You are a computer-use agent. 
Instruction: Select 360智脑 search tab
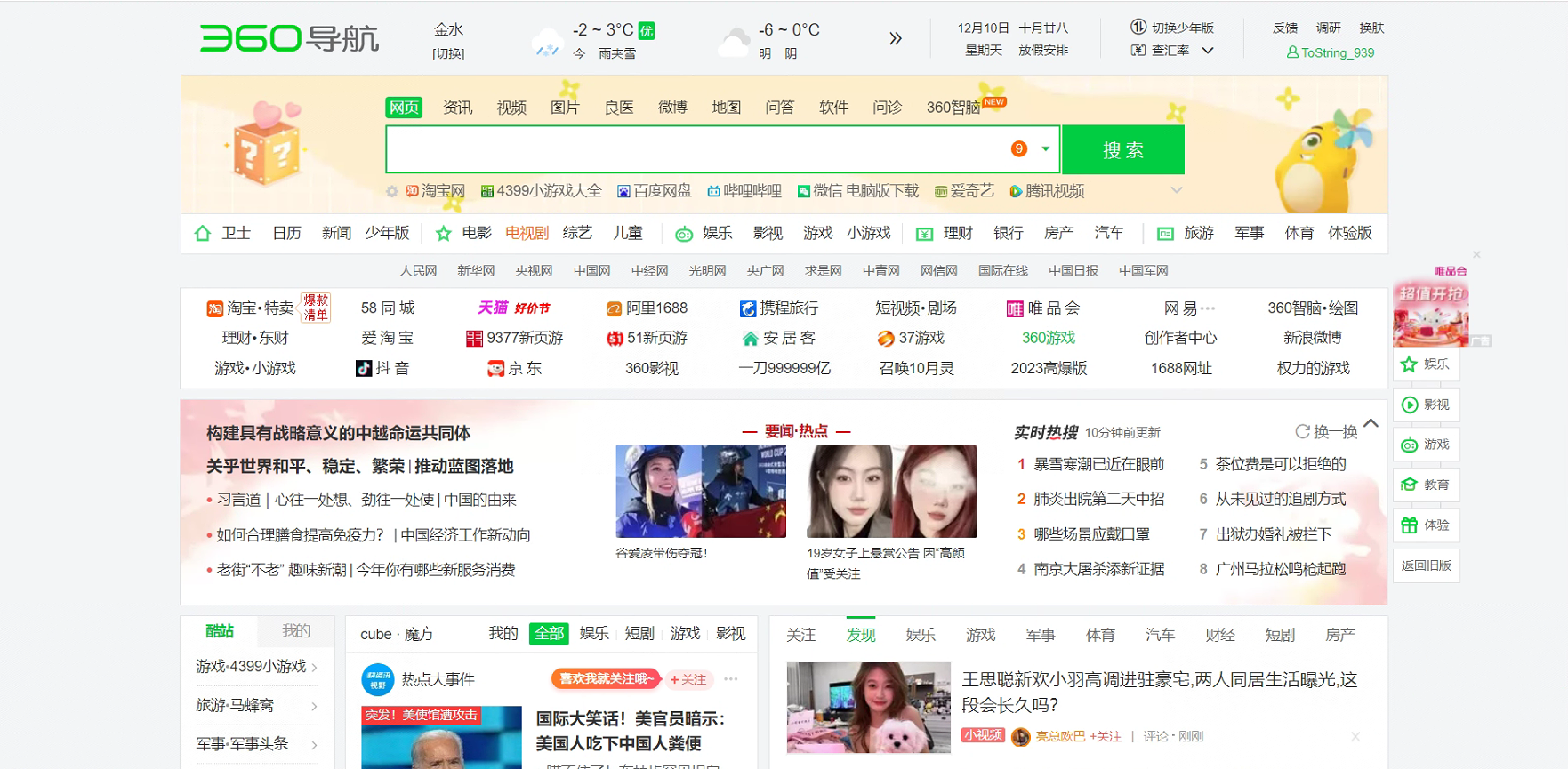(x=953, y=108)
